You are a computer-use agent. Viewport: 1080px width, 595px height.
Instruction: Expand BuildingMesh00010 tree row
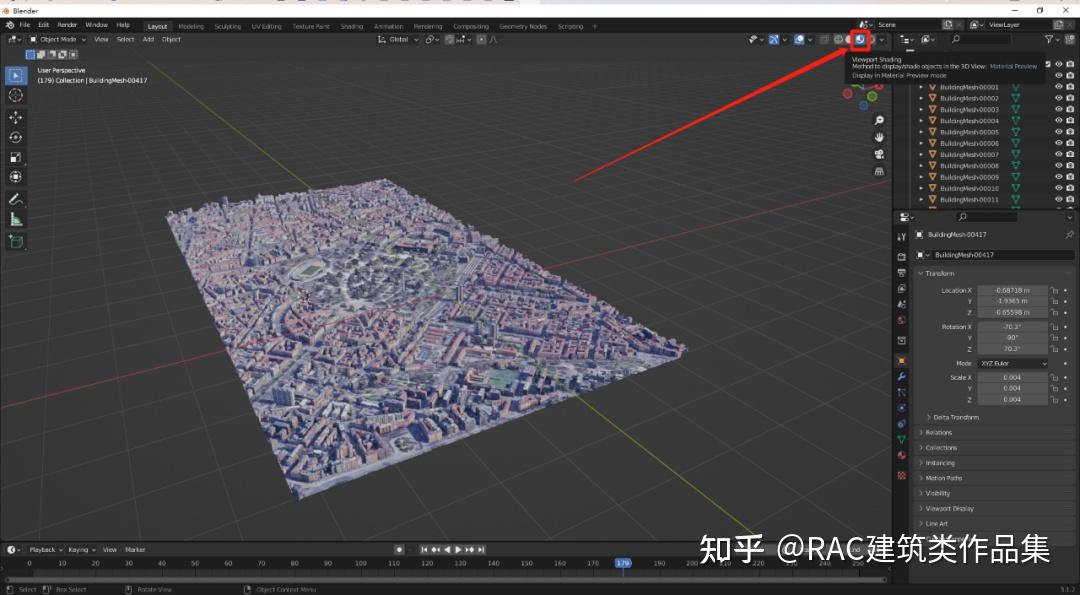click(922, 188)
